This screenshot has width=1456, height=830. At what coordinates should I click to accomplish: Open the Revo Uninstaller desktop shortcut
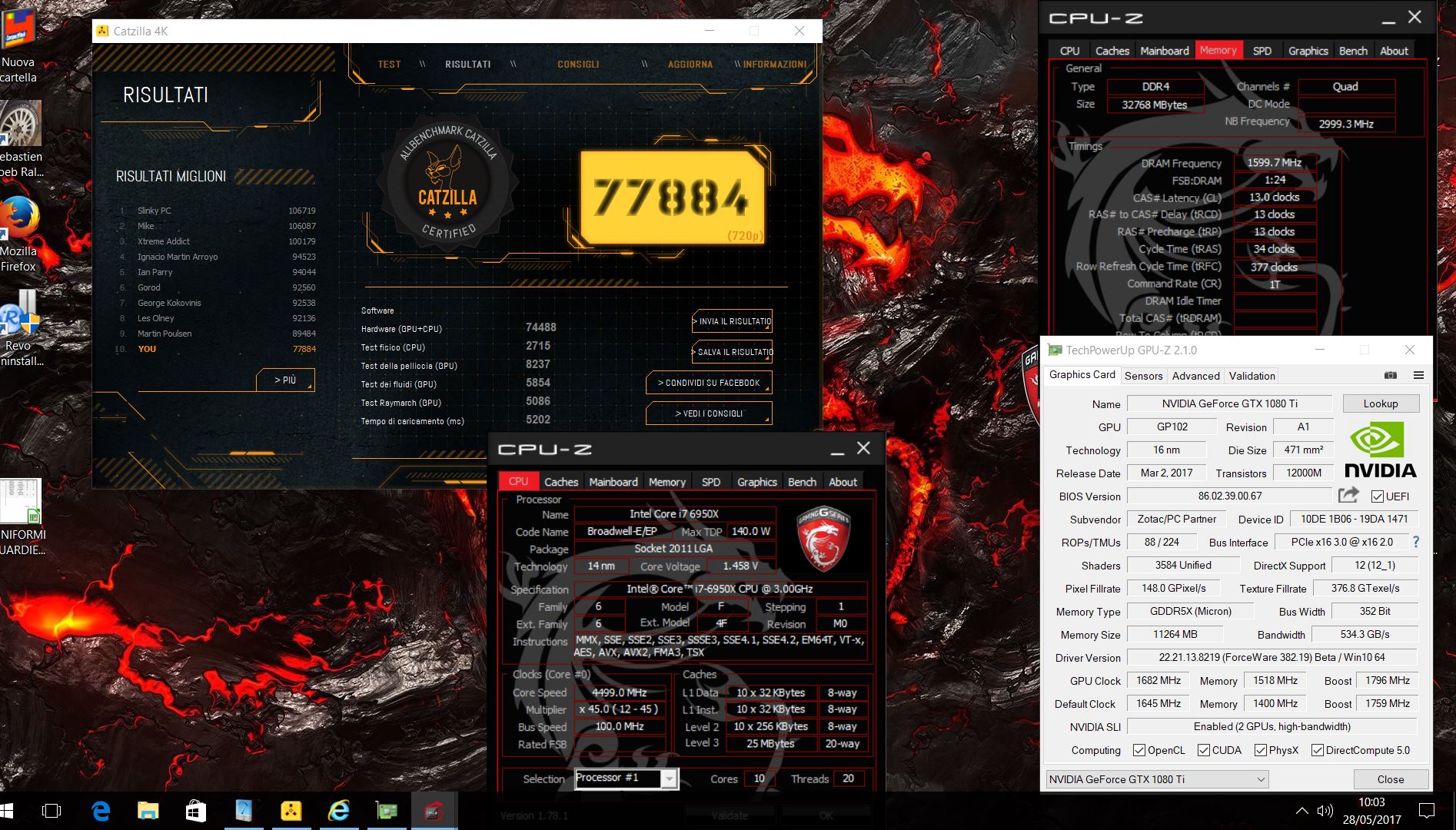19,329
